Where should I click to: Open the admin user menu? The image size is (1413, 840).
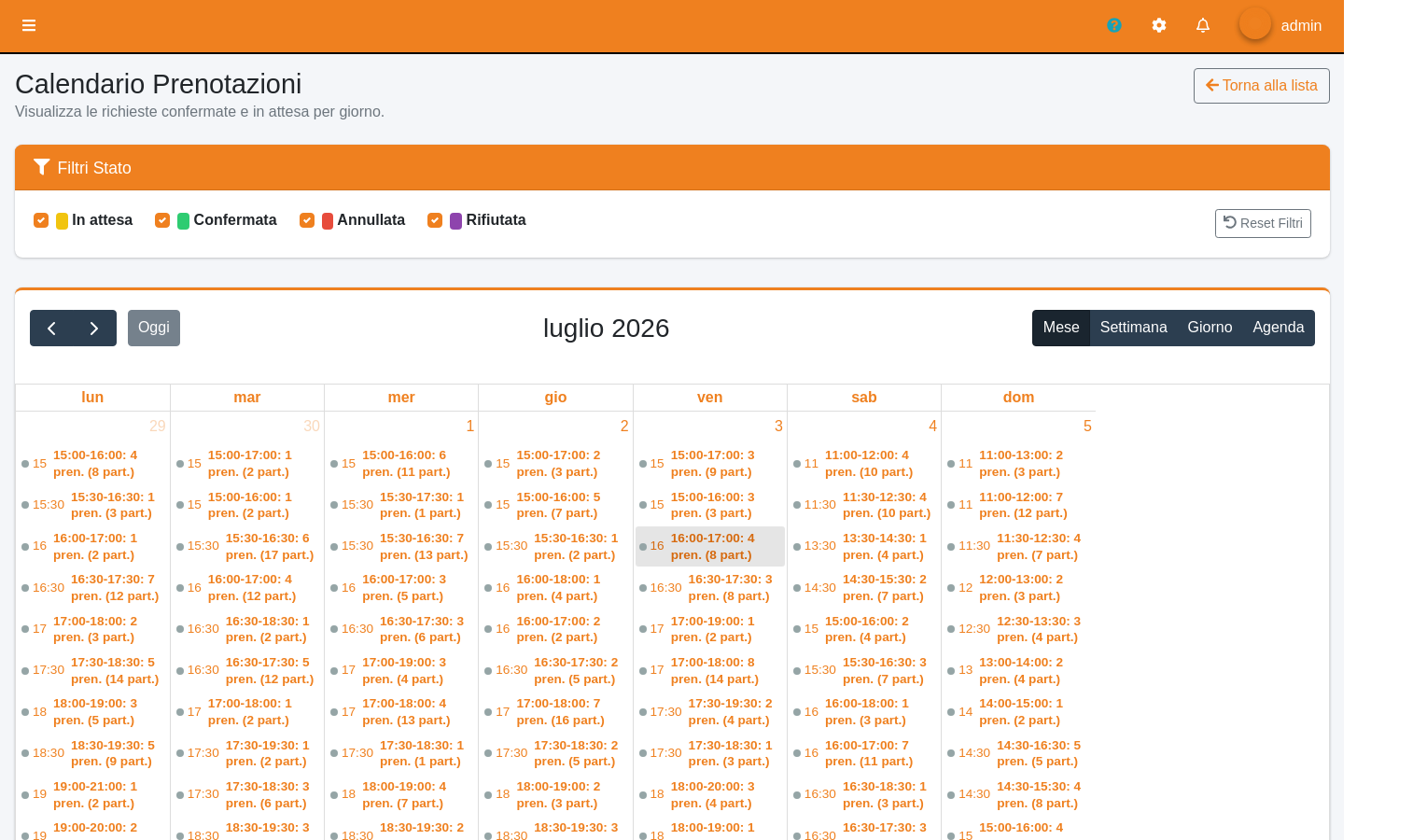[1301, 25]
